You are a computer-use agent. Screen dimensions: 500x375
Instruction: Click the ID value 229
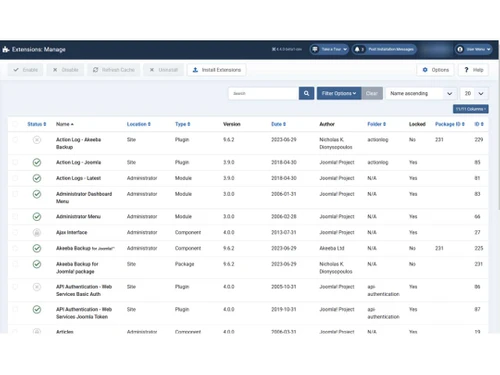[479, 140]
